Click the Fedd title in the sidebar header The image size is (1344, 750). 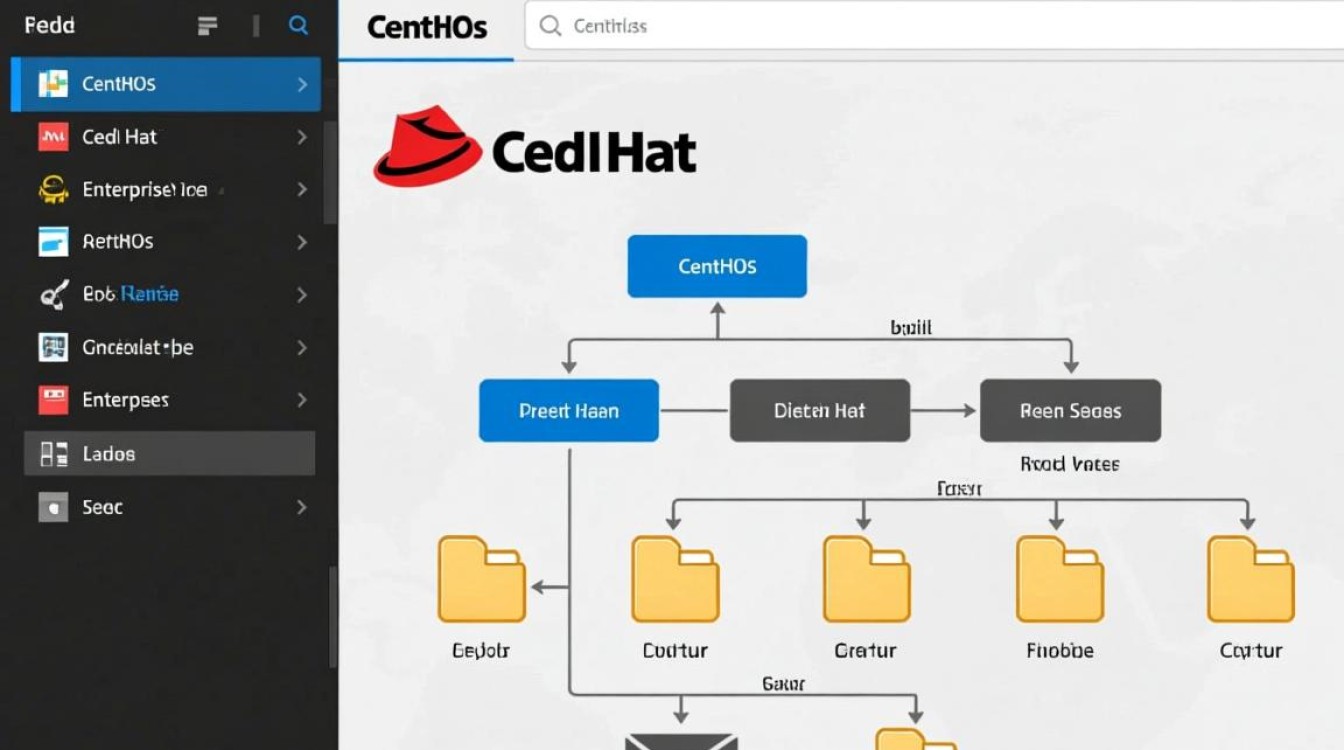49,25
